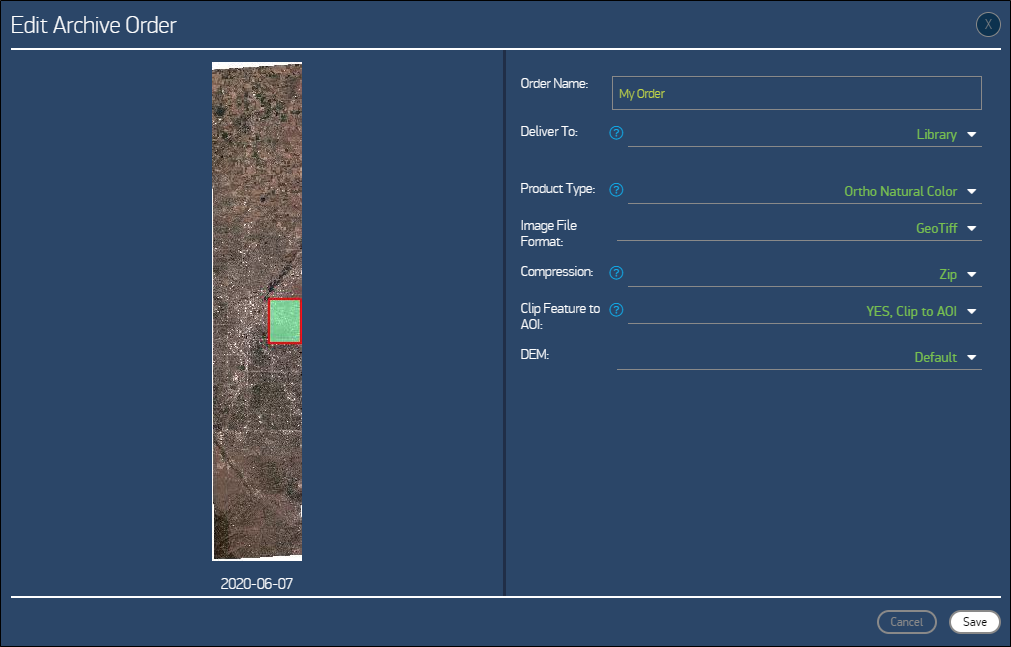1011x647 pixels.
Task: Cancel editing the archive order
Action: pos(907,622)
